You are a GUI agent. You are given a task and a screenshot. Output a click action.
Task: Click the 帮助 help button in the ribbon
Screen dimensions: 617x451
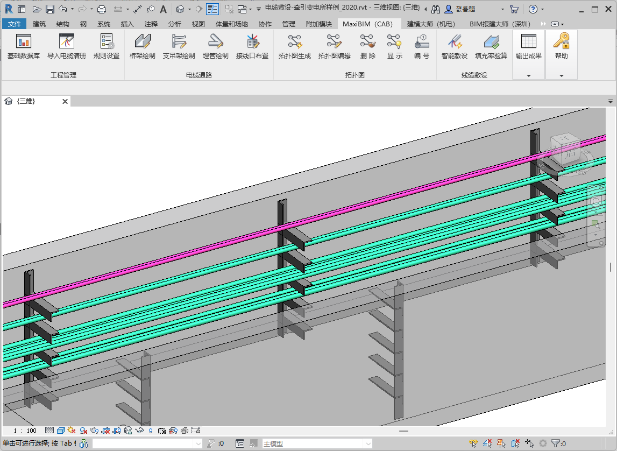[x=561, y=44]
